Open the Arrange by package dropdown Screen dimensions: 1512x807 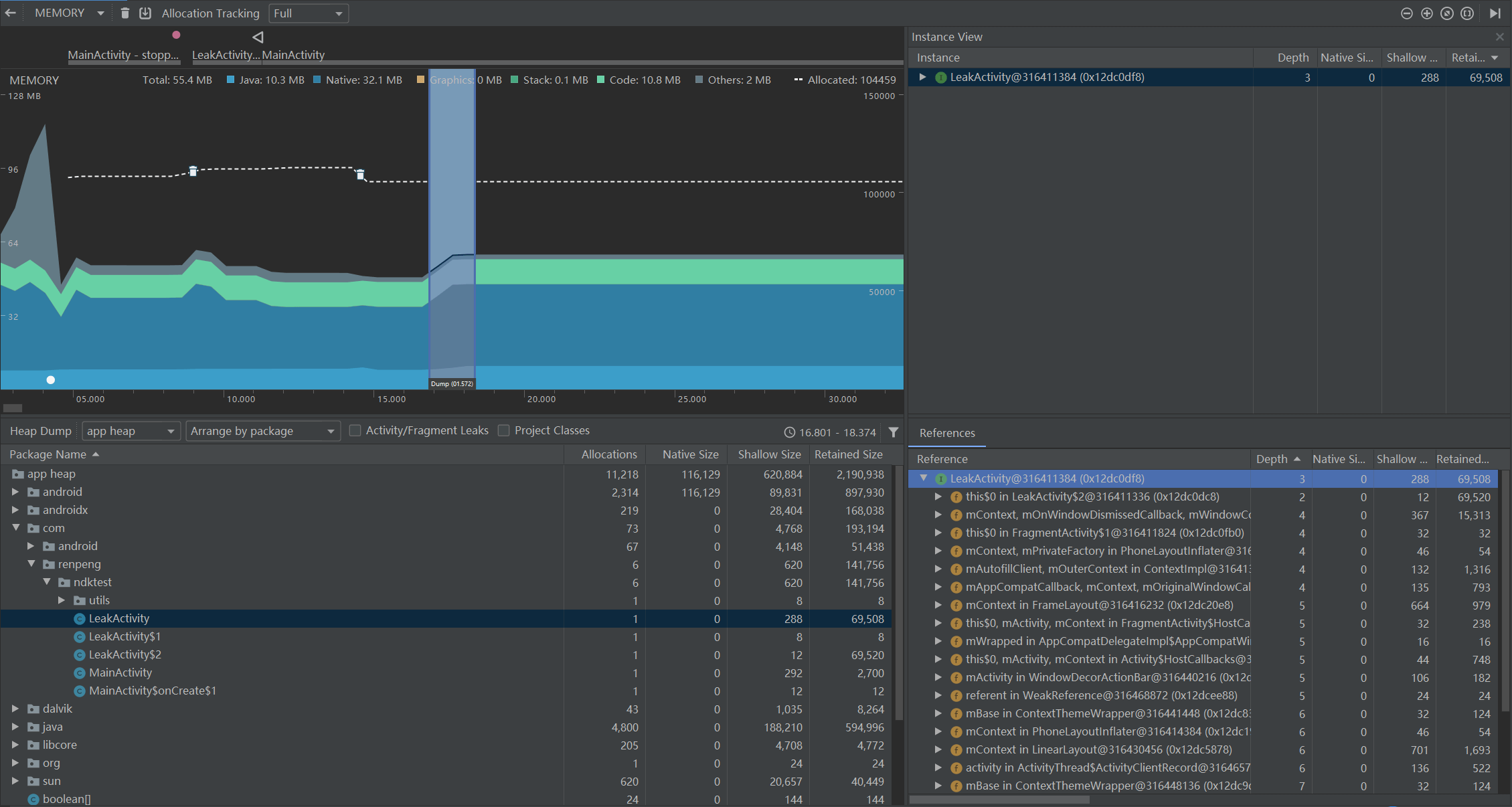[262, 431]
